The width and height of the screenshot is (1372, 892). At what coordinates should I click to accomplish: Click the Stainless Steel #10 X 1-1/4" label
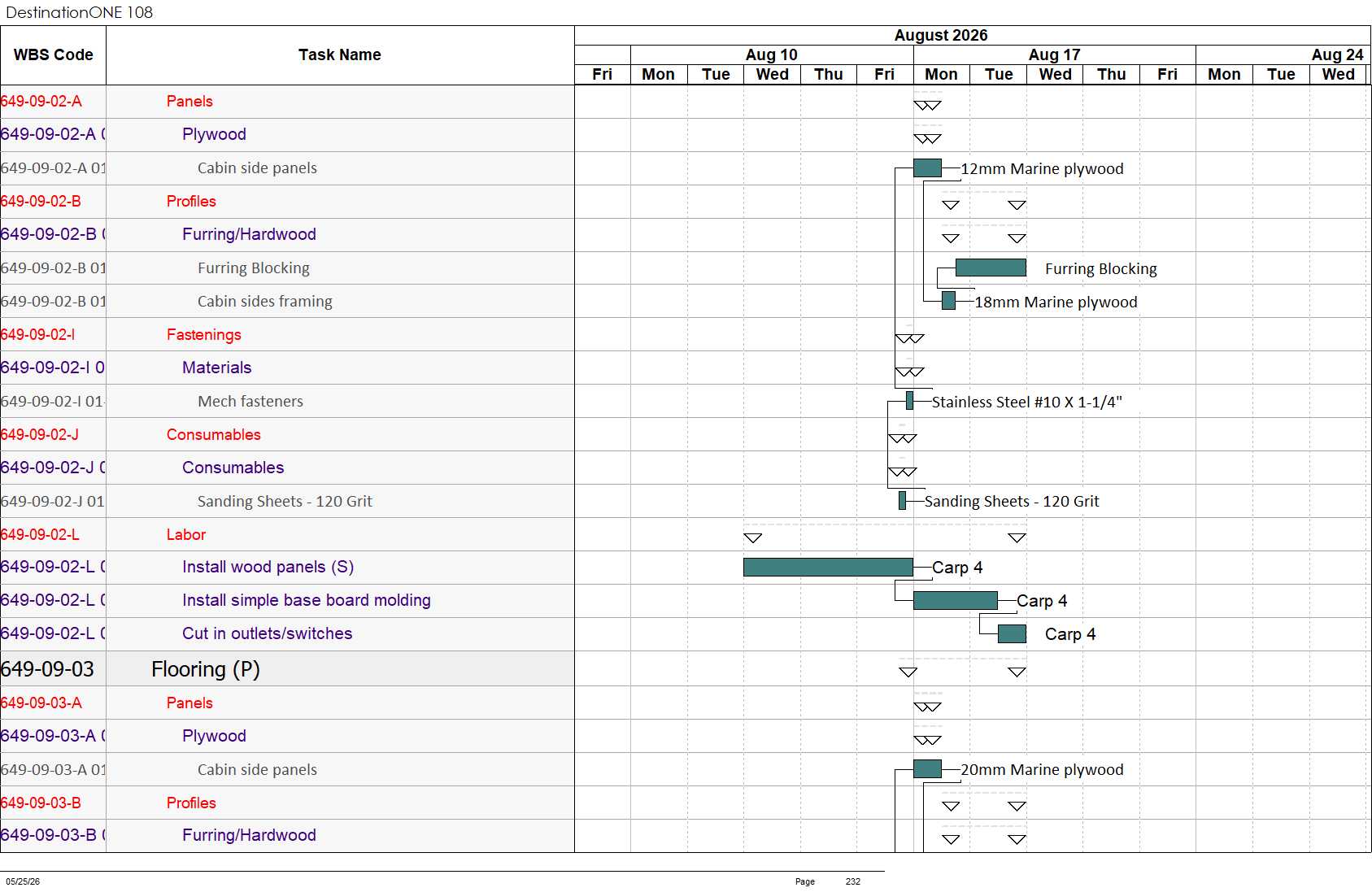coord(1026,402)
